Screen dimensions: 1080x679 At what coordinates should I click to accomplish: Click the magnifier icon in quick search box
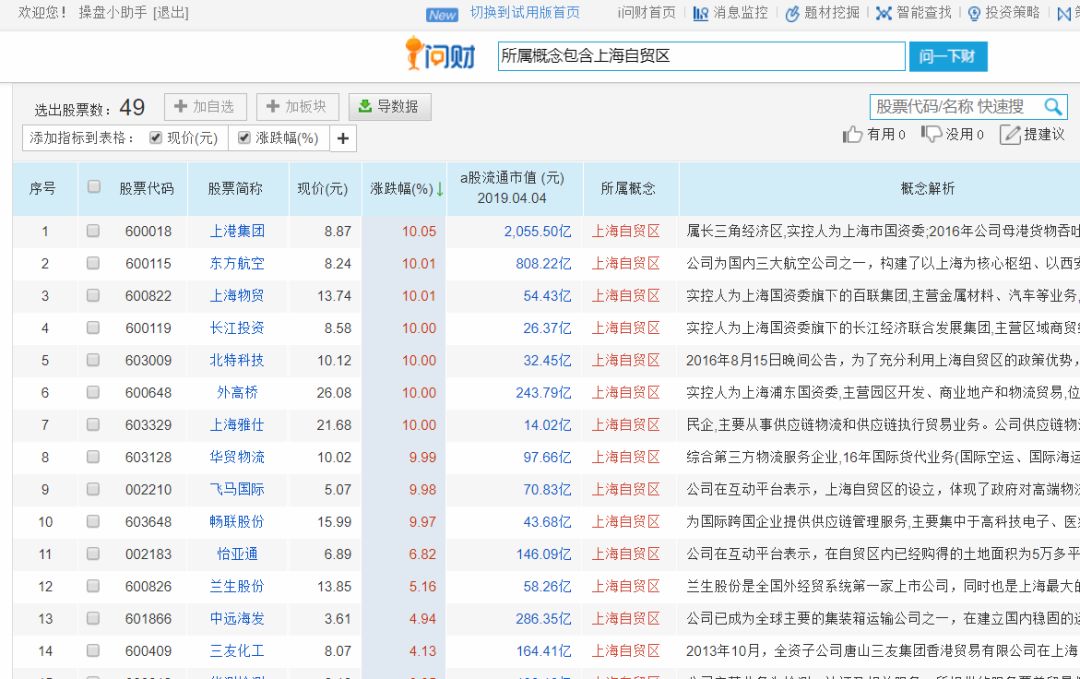[x=1051, y=106]
